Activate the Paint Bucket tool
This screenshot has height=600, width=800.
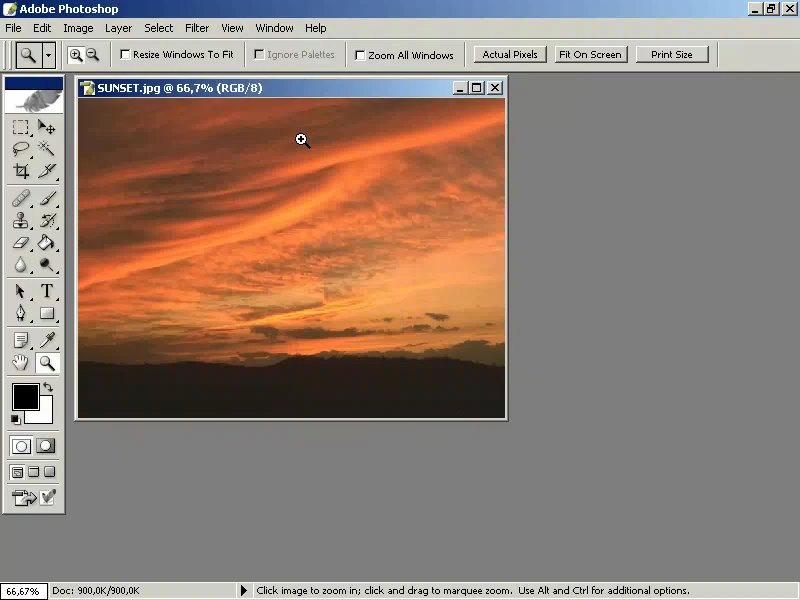tap(46, 242)
